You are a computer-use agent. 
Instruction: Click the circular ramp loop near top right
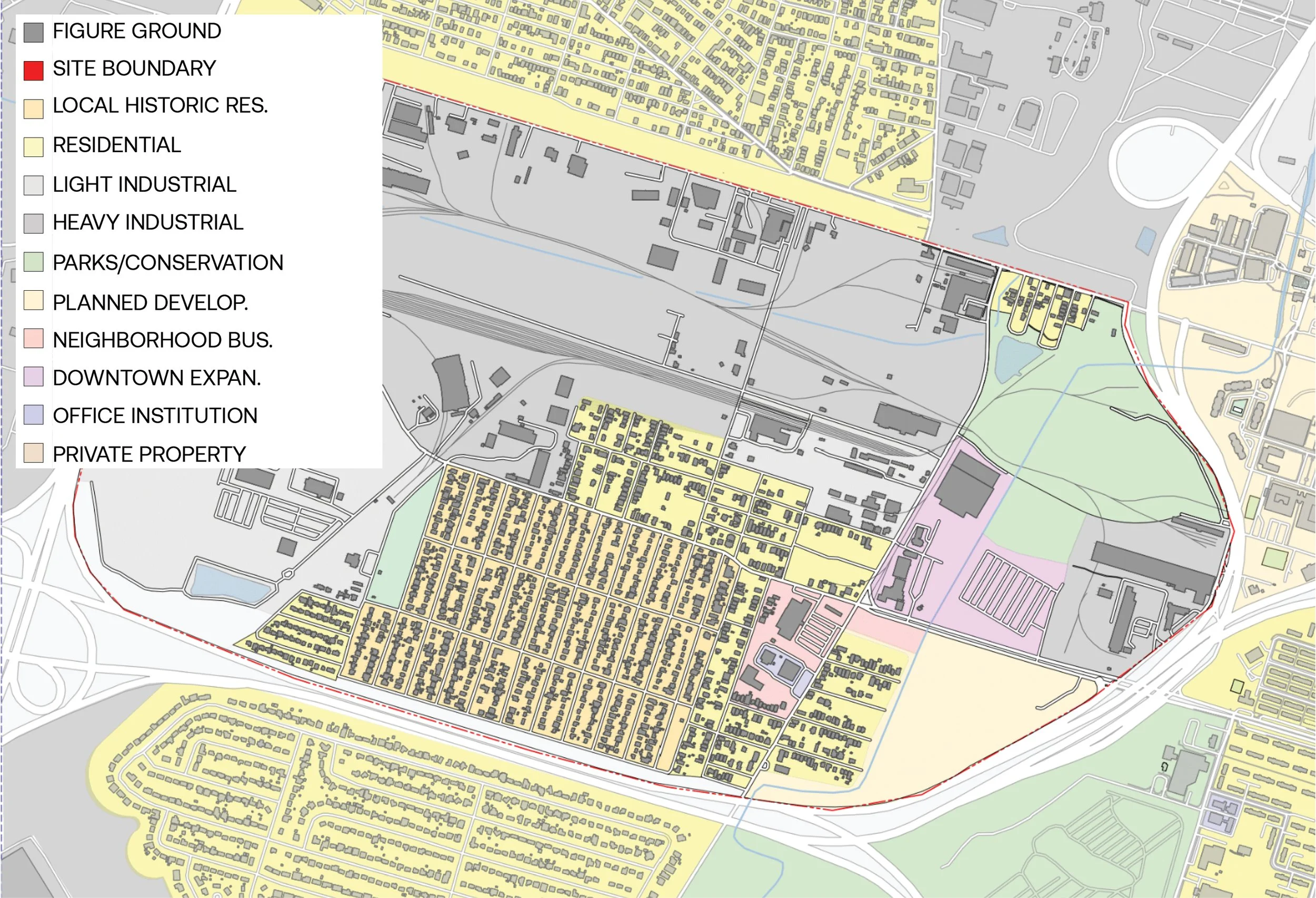[x=1158, y=163]
